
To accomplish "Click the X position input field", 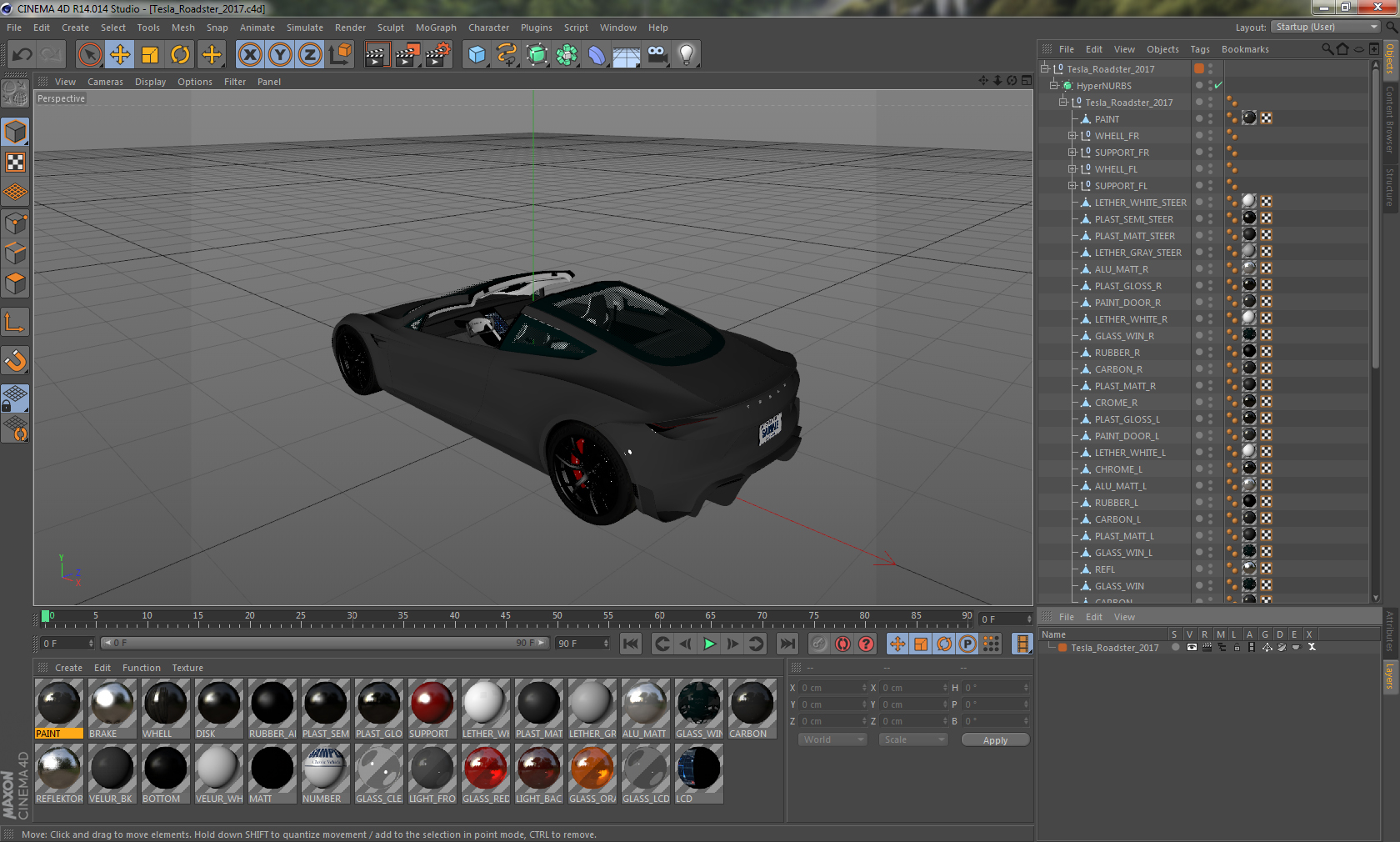I will pos(833,688).
